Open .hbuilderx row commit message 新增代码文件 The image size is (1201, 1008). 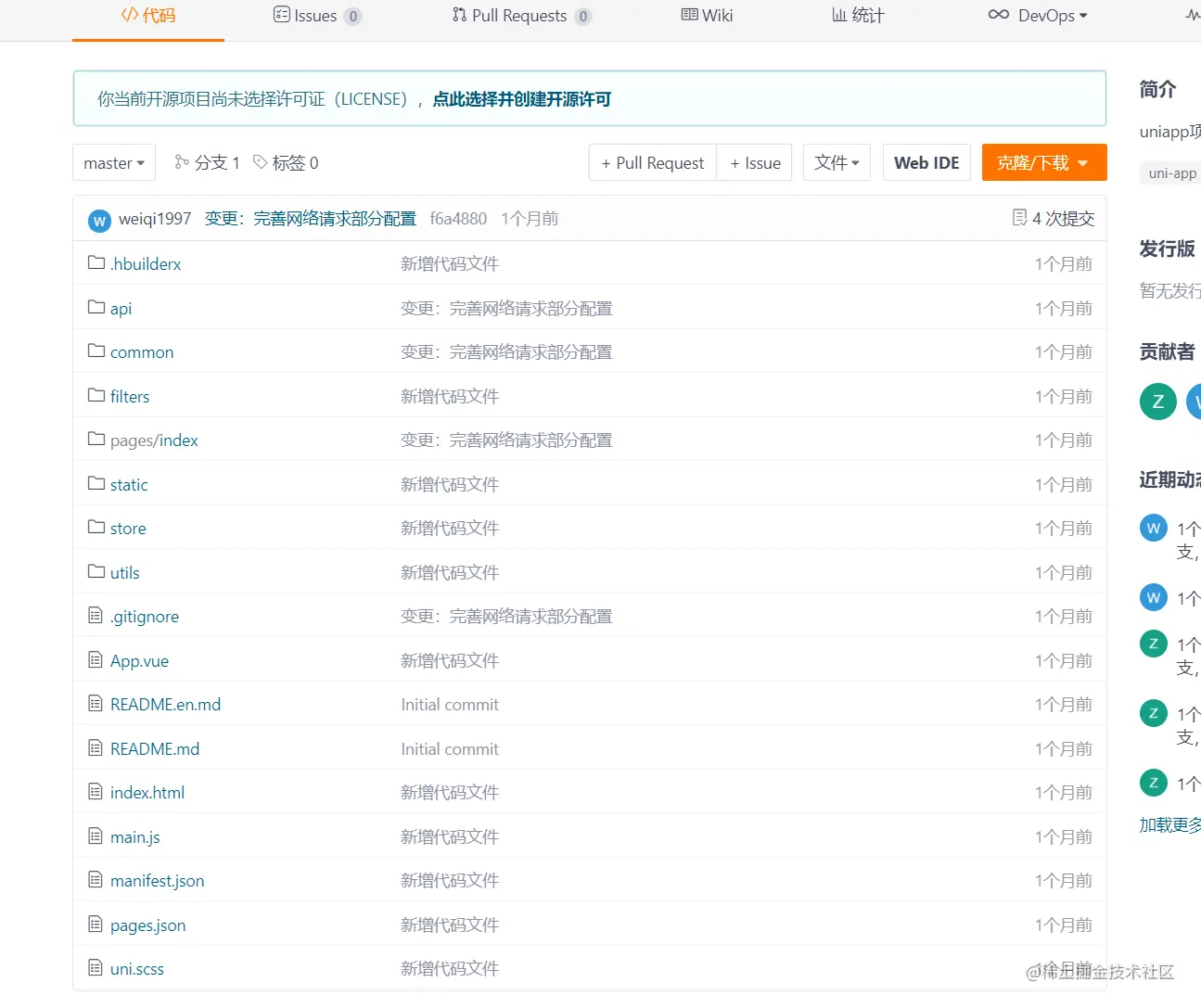click(x=450, y=264)
